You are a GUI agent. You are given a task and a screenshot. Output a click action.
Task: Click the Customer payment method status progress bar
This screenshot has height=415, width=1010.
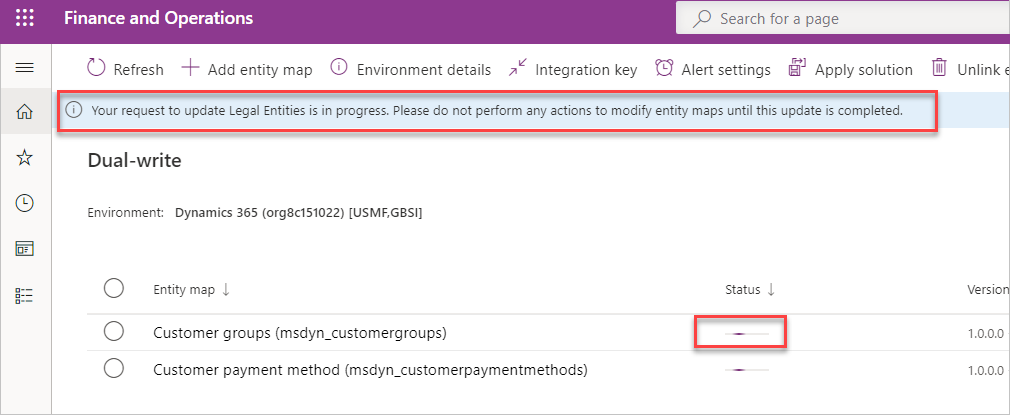(747, 370)
